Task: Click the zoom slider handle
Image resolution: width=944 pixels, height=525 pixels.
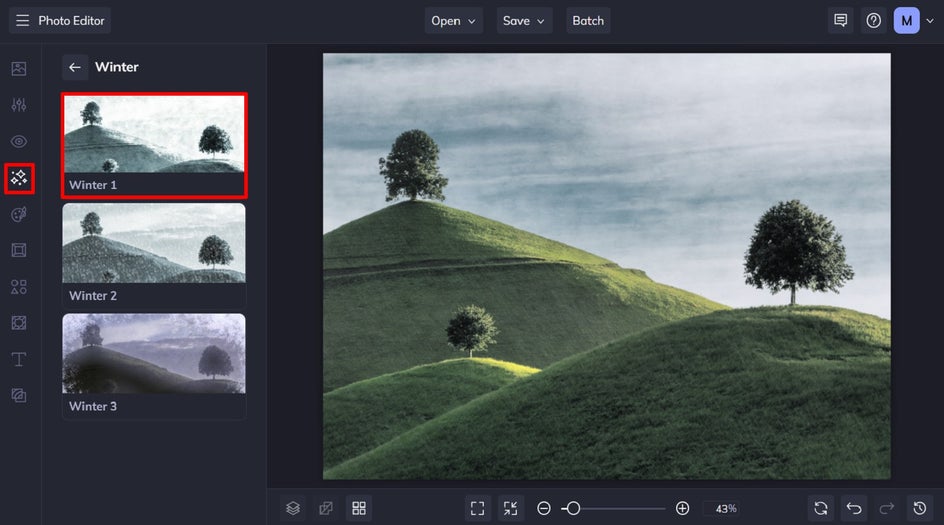Action: [x=573, y=508]
